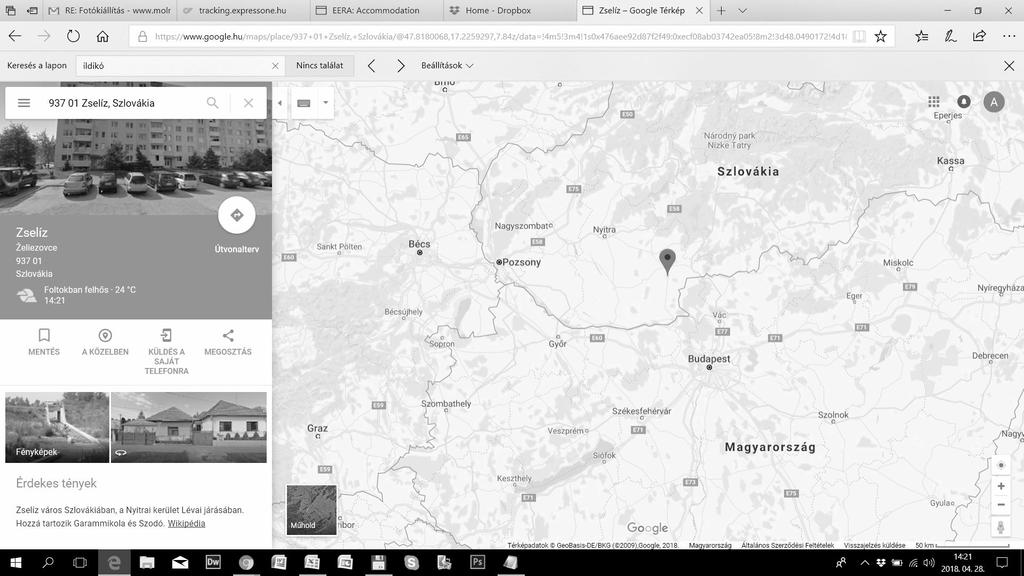Open Photoshop from taskbar
The height and width of the screenshot is (576, 1024).
pos(477,562)
